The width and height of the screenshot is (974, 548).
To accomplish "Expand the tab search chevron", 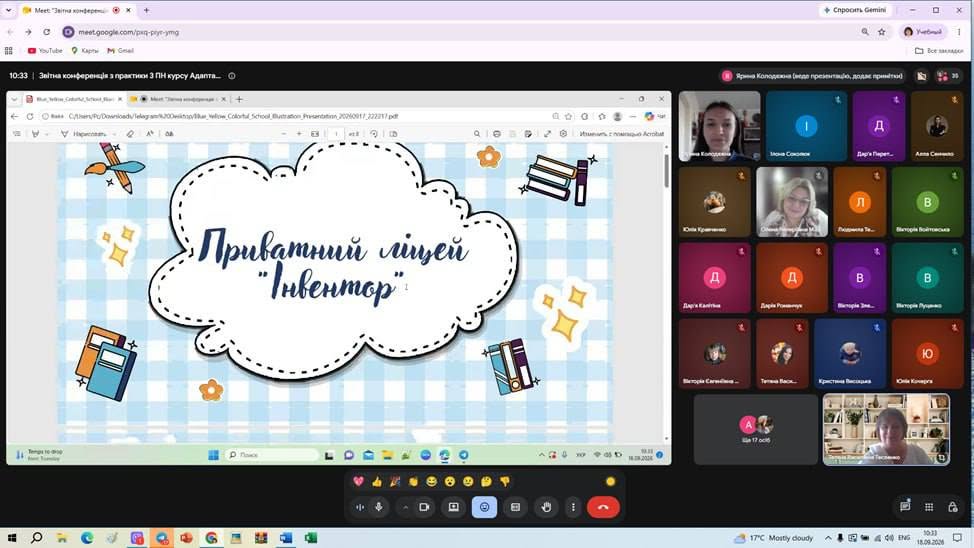I will 8,10.
